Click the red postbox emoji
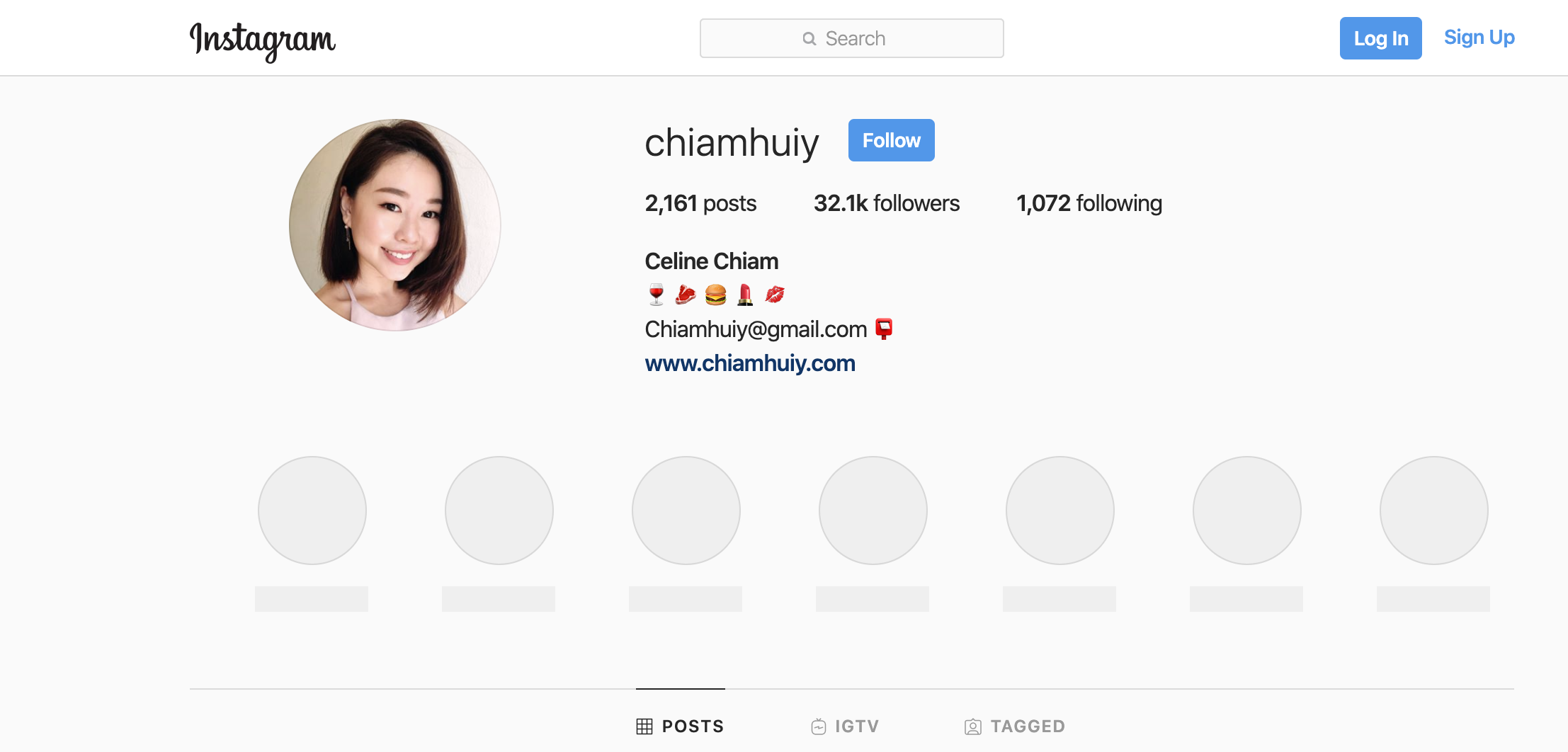This screenshot has height=752, width=1568. tap(884, 329)
